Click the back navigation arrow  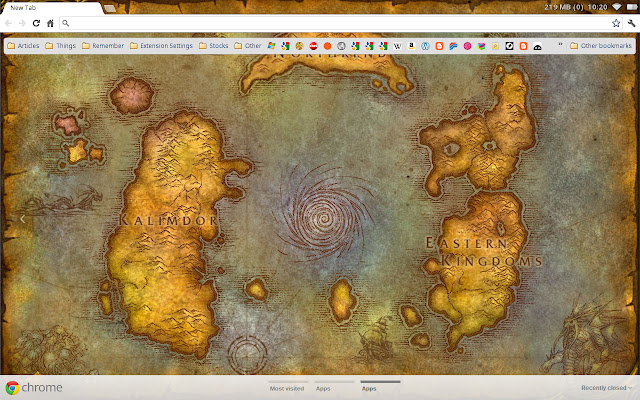(8, 23)
